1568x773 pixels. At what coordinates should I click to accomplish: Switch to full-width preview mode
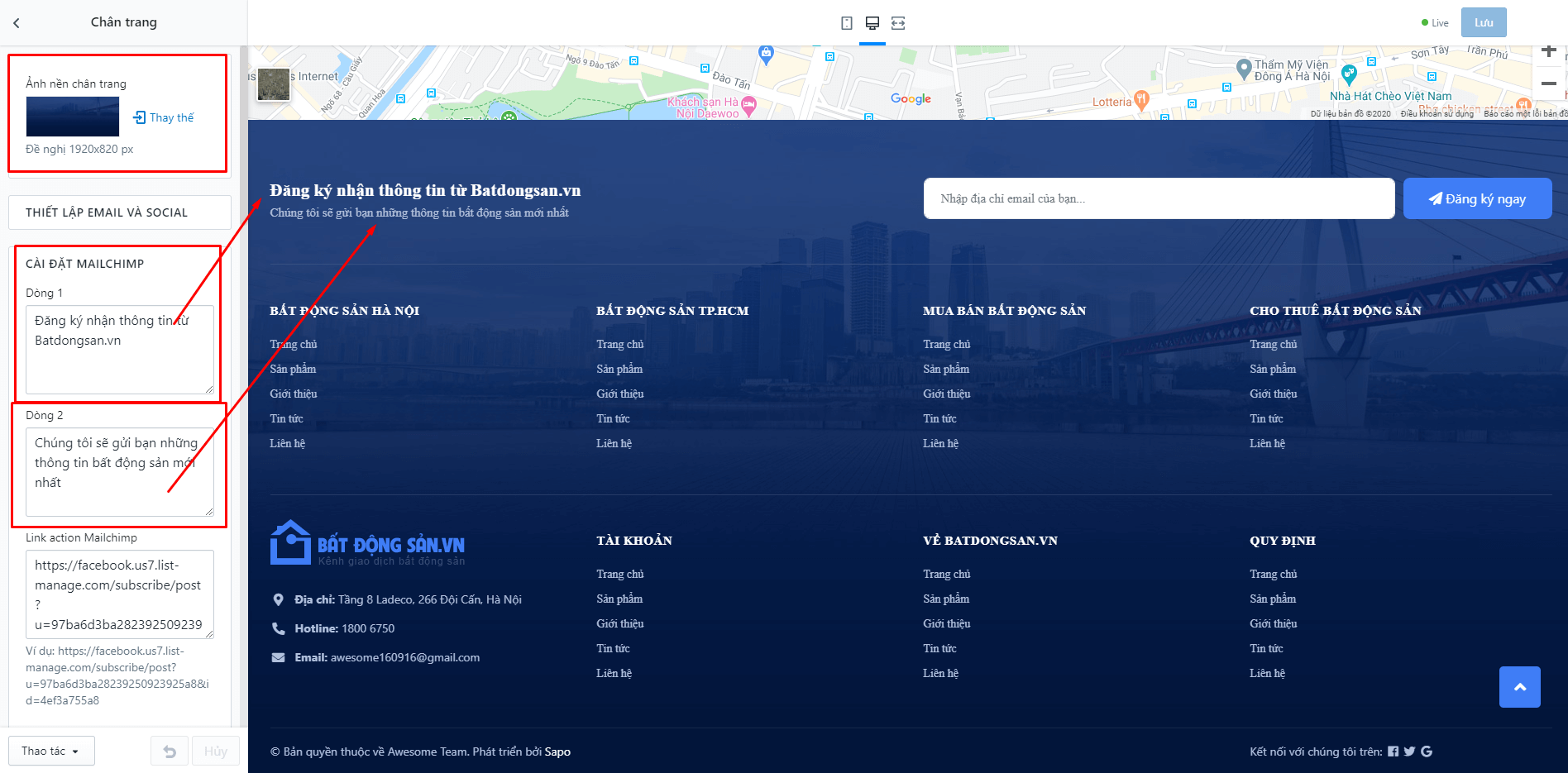(898, 23)
